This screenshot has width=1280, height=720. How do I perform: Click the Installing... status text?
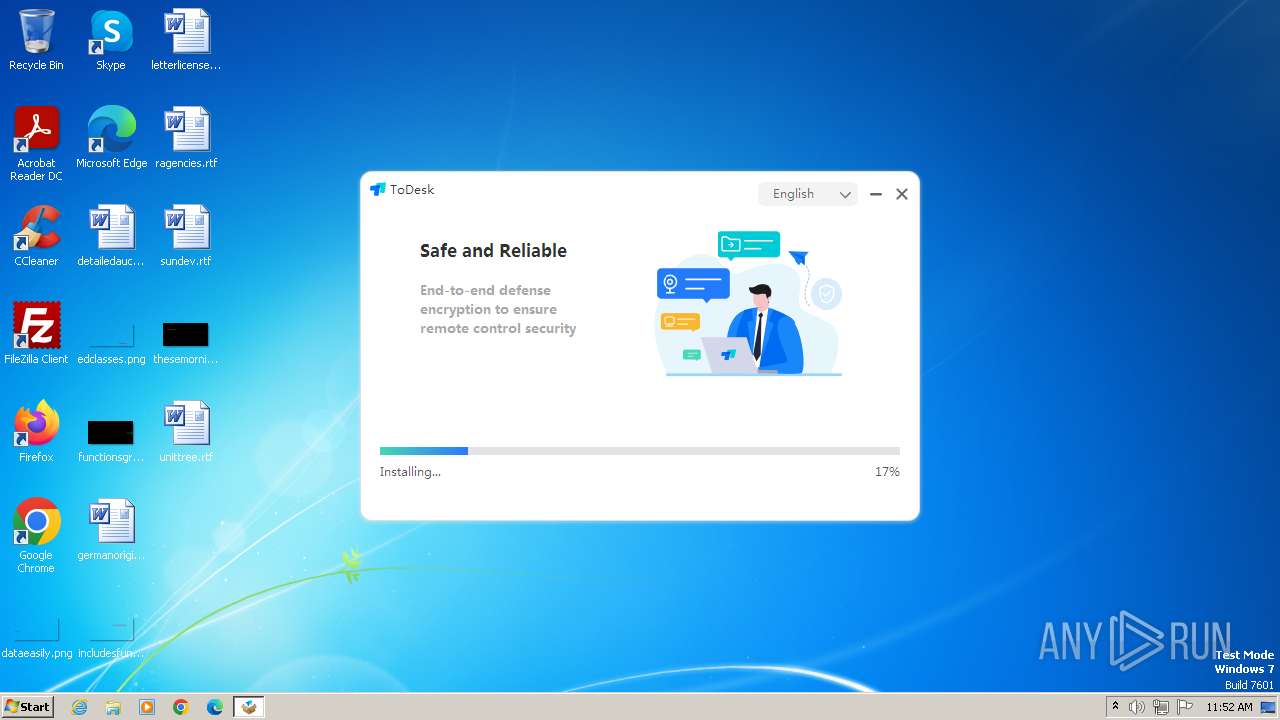[410, 472]
